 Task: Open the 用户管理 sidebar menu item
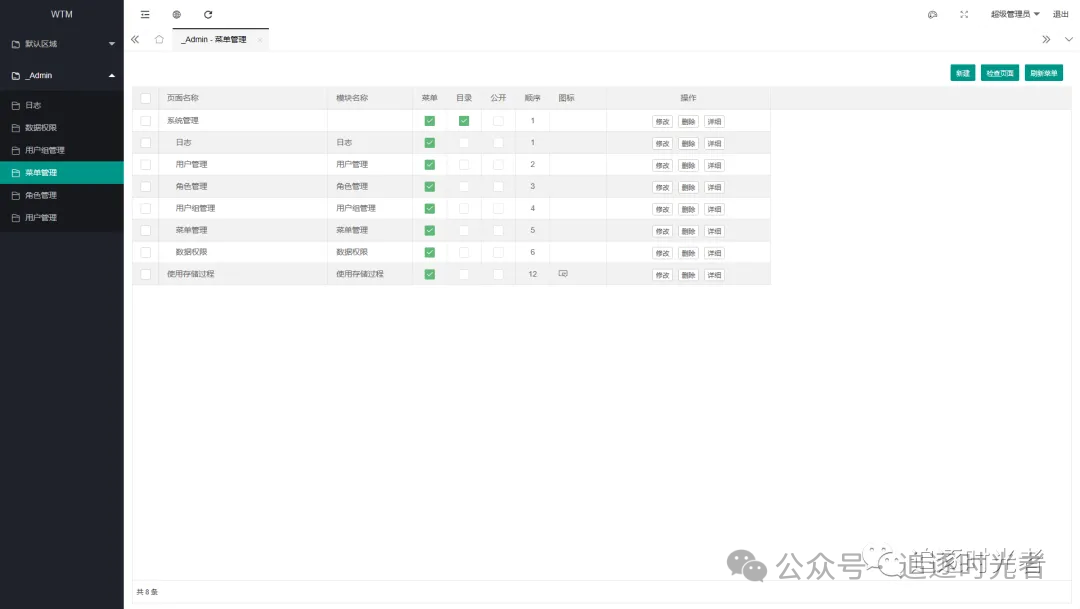(x=62, y=218)
